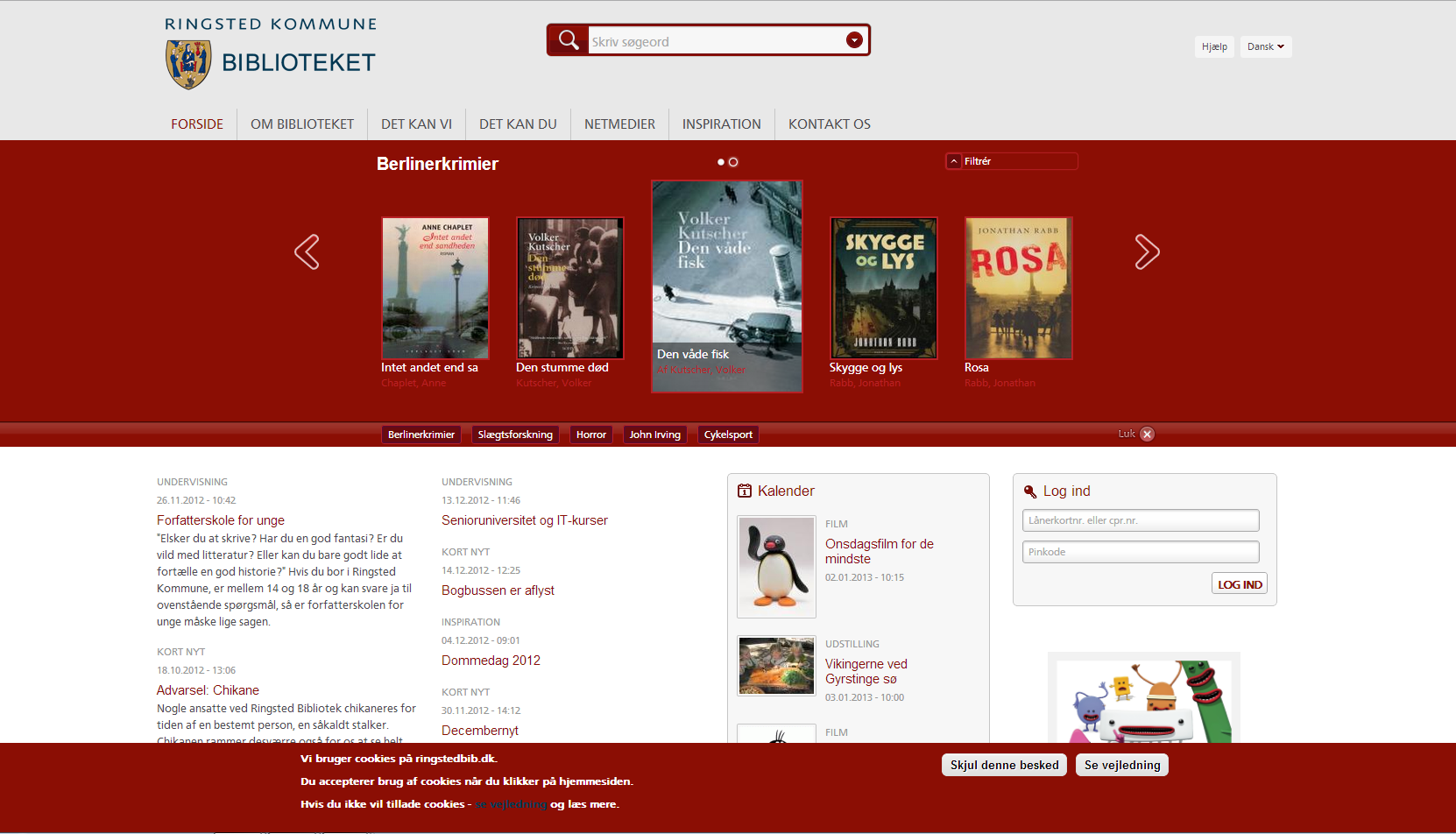Click the 'Skygge og lys' title link

click(x=866, y=368)
